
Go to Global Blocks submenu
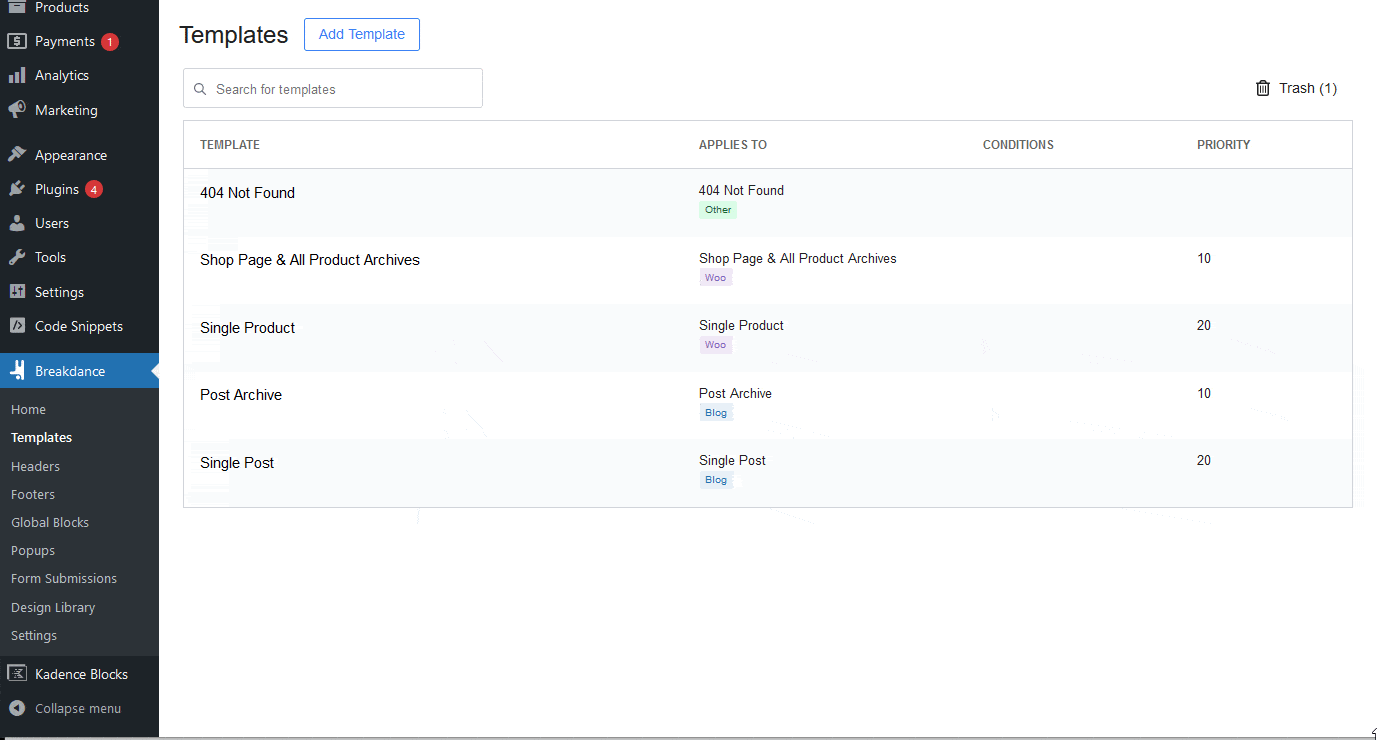[x=50, y=522]
